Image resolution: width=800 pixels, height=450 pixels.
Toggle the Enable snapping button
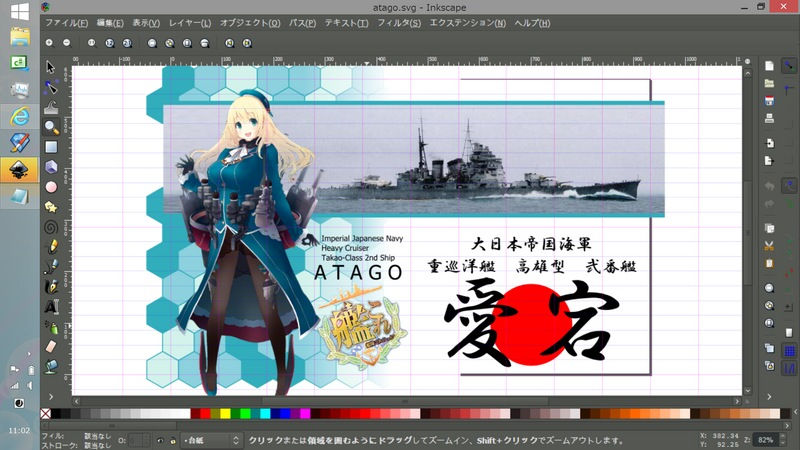click(789, 66)
